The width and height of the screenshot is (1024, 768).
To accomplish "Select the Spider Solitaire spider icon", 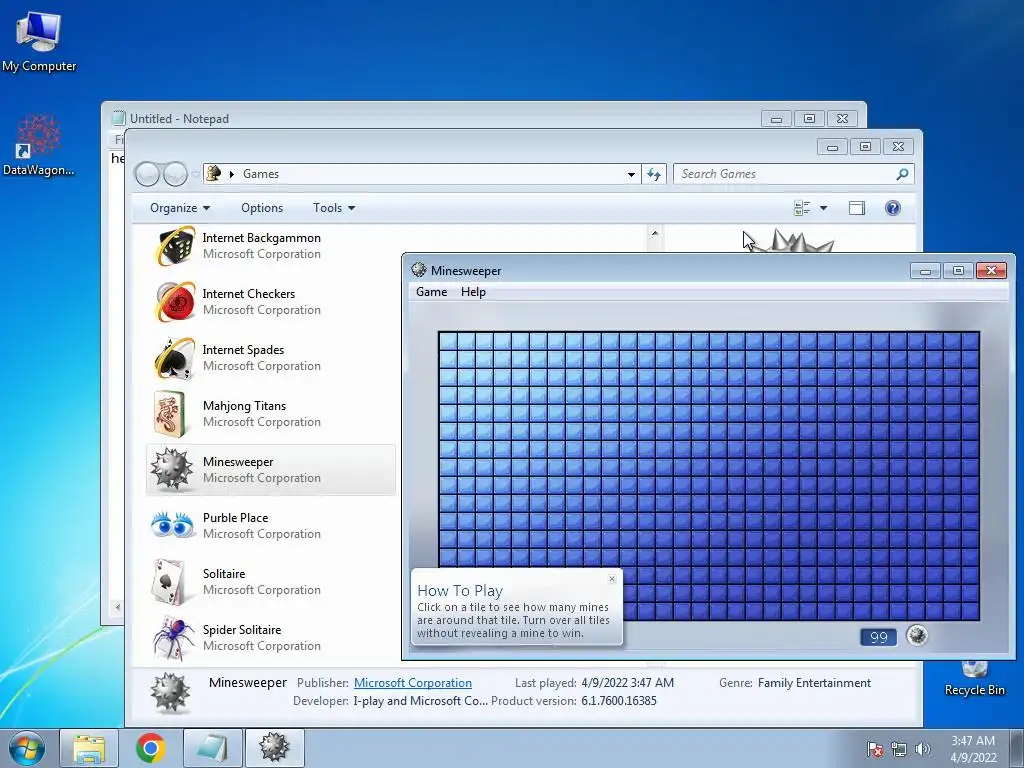I will [174, 638].
